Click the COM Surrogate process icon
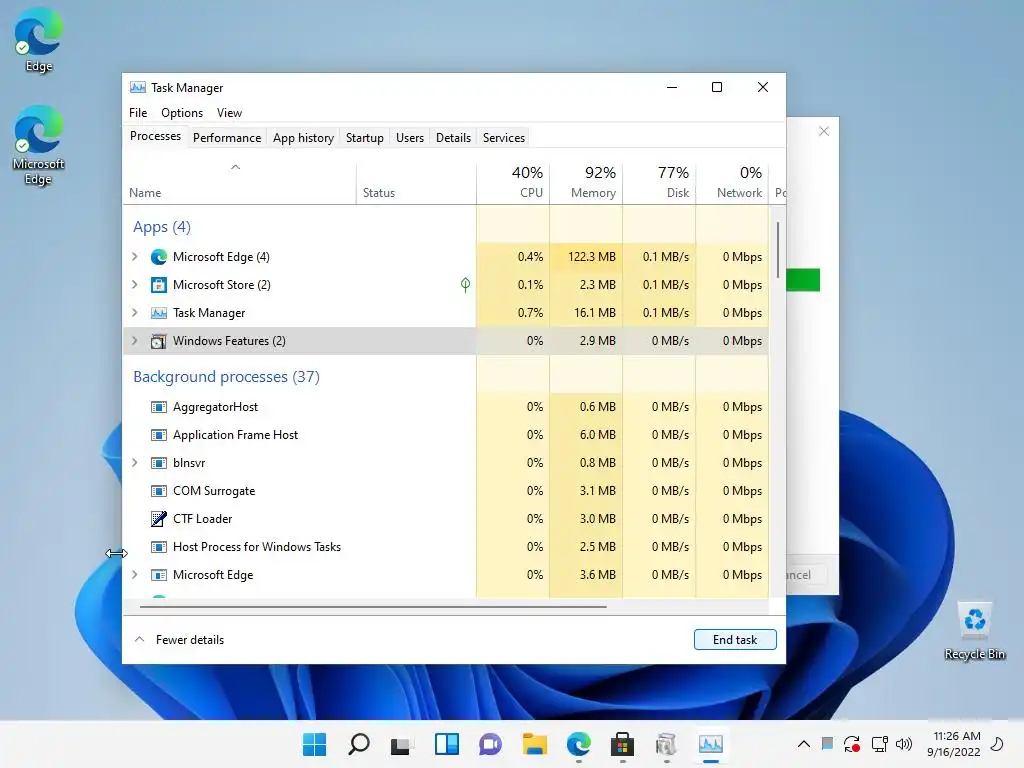 point(159,490)
